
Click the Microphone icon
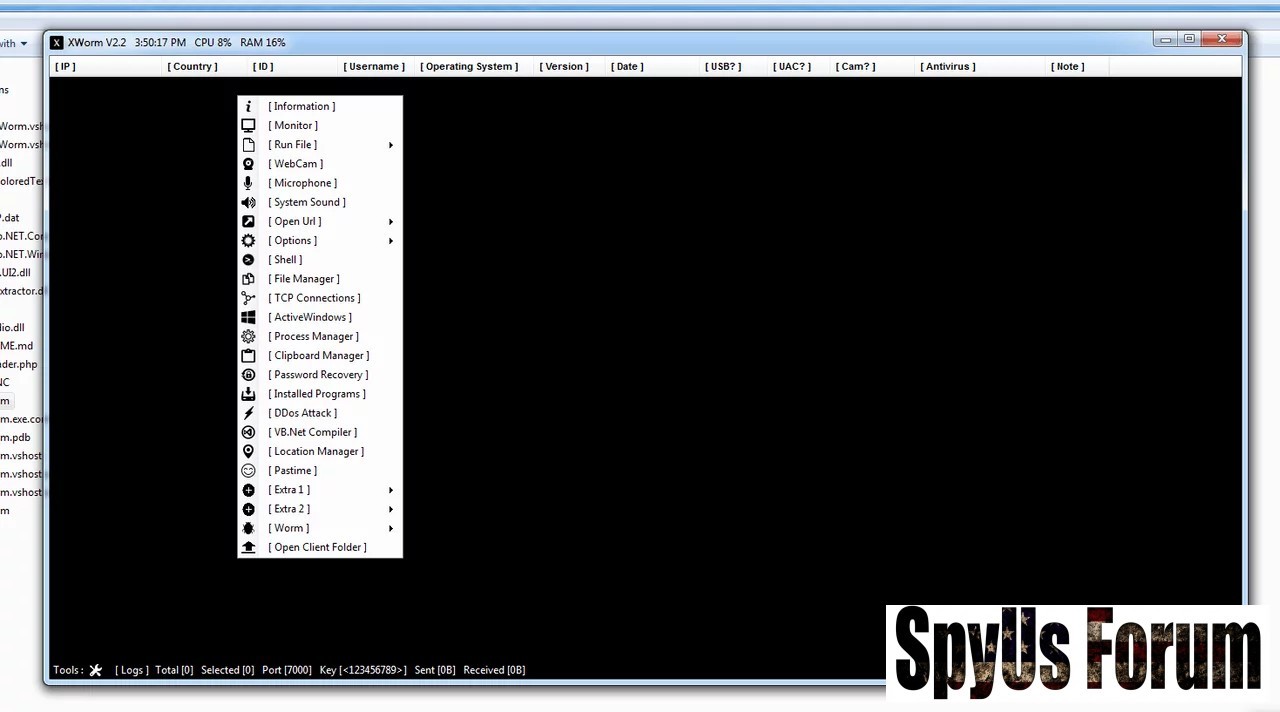point(248,183)
